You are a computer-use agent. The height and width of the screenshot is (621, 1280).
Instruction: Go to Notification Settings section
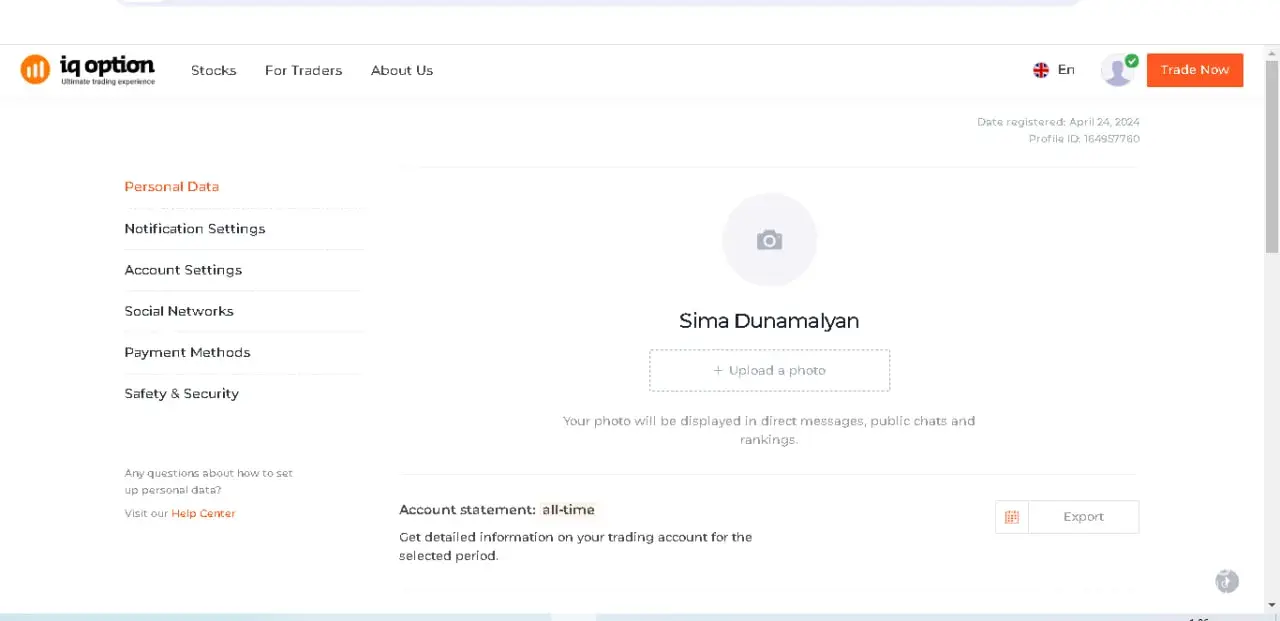pyautogui.click(x=195, y=229)
